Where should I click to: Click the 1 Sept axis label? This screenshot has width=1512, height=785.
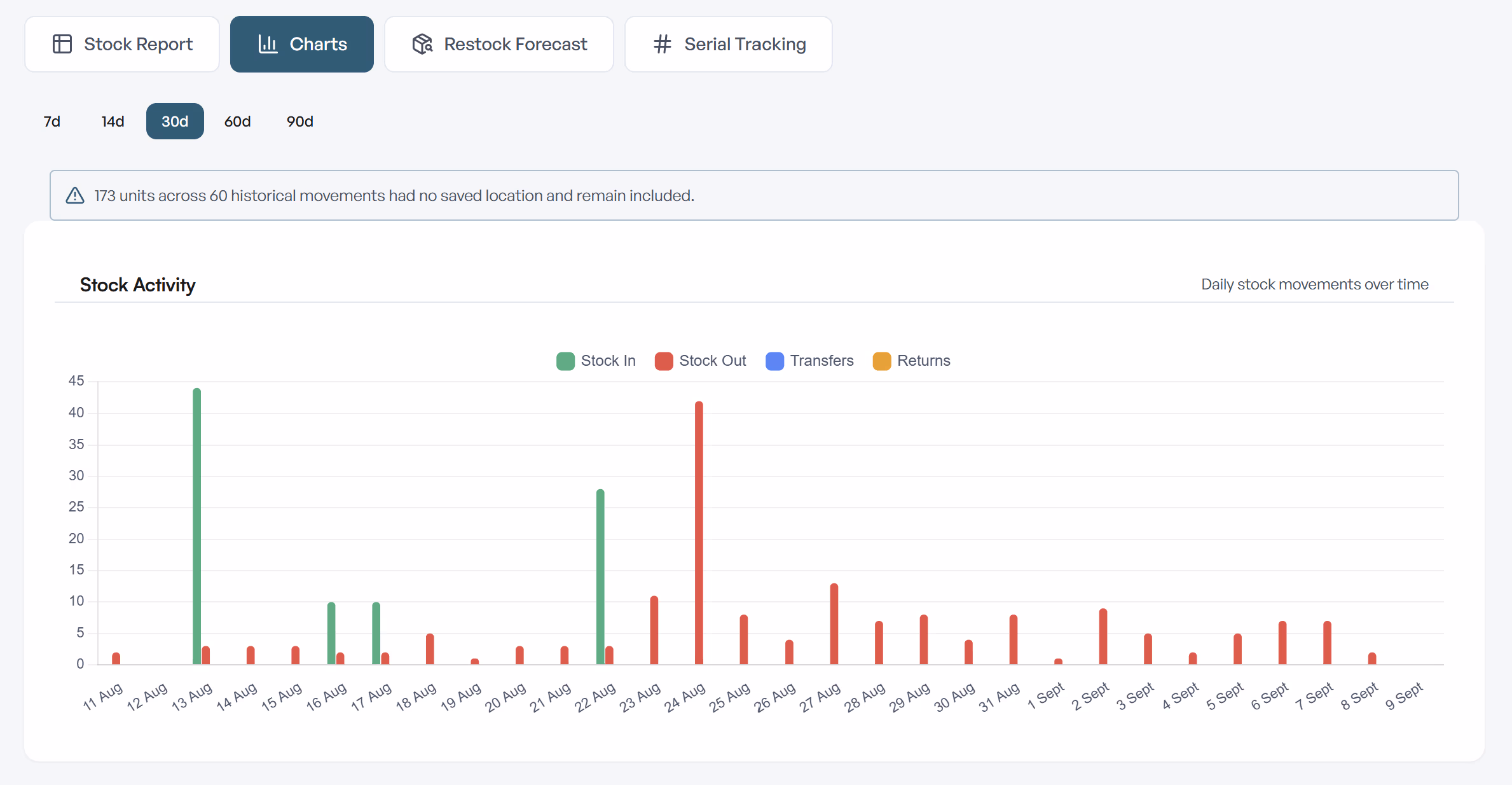pos(1046,697)
